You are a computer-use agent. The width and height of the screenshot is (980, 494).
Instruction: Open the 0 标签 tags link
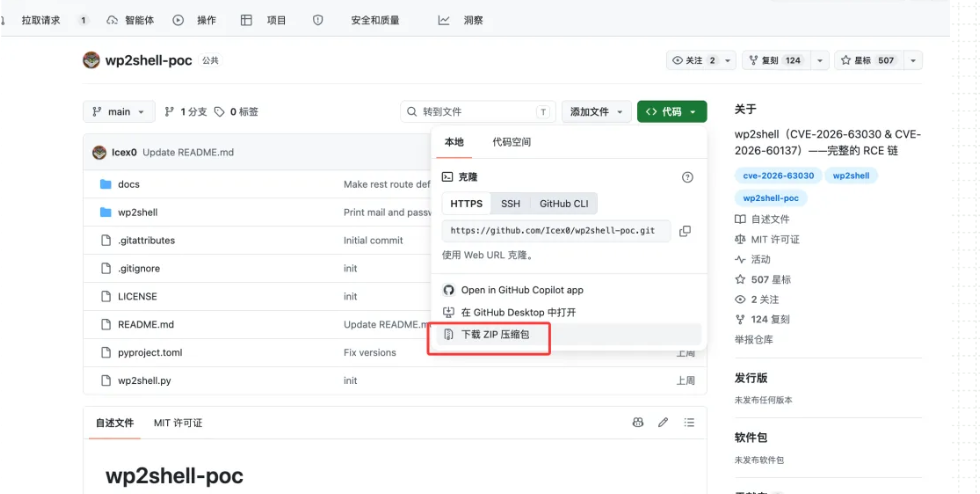(x=236, y=112)
